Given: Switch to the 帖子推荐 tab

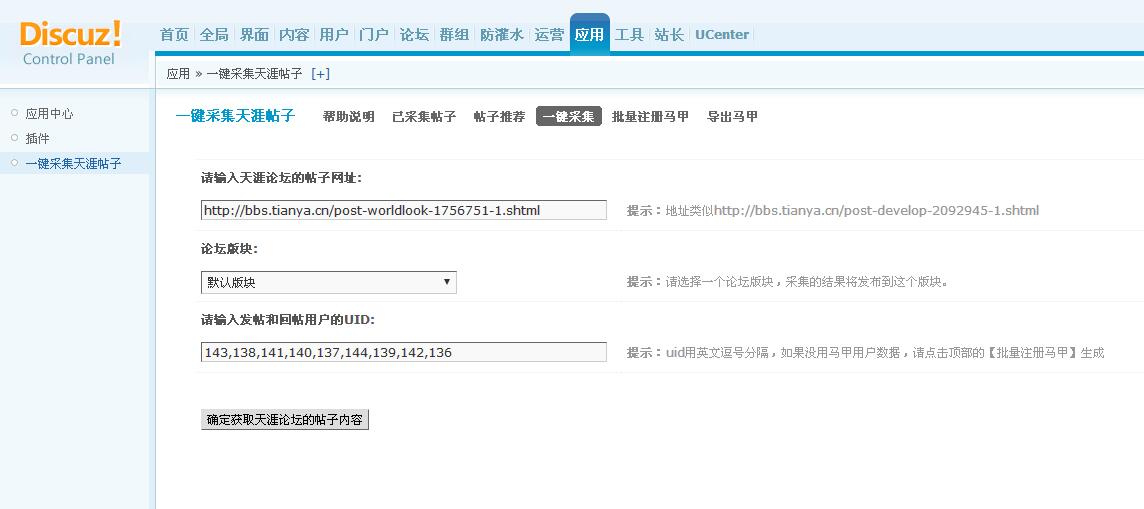Looking at the screenshot, I should tap(499, 117).
